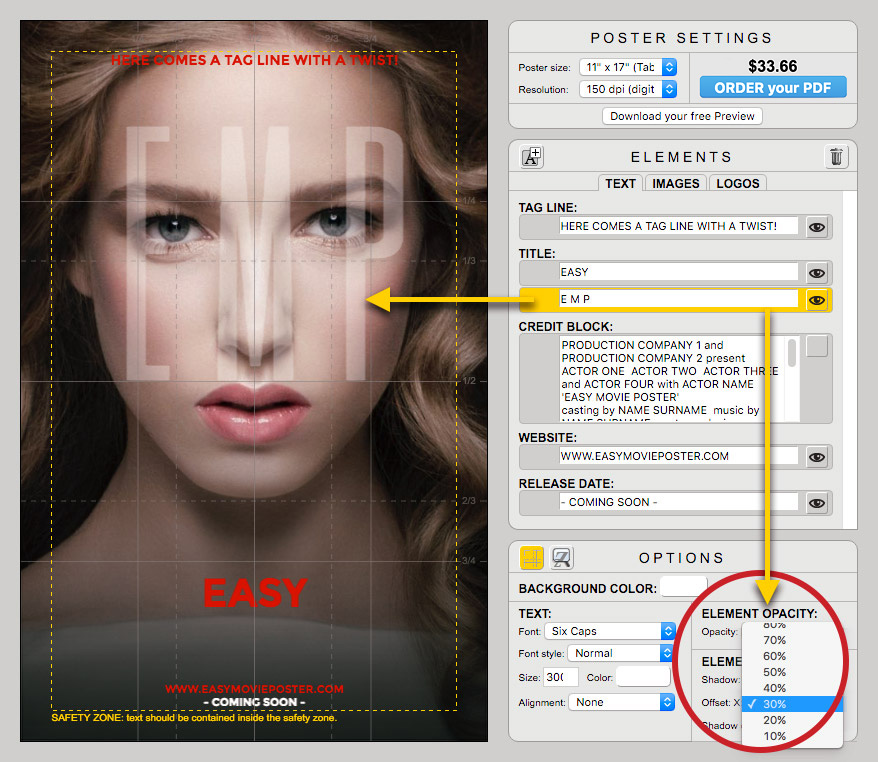This screenshot has width=878, height=762.
Task: Pick a new background color swatch
Action: click(684, 588)
